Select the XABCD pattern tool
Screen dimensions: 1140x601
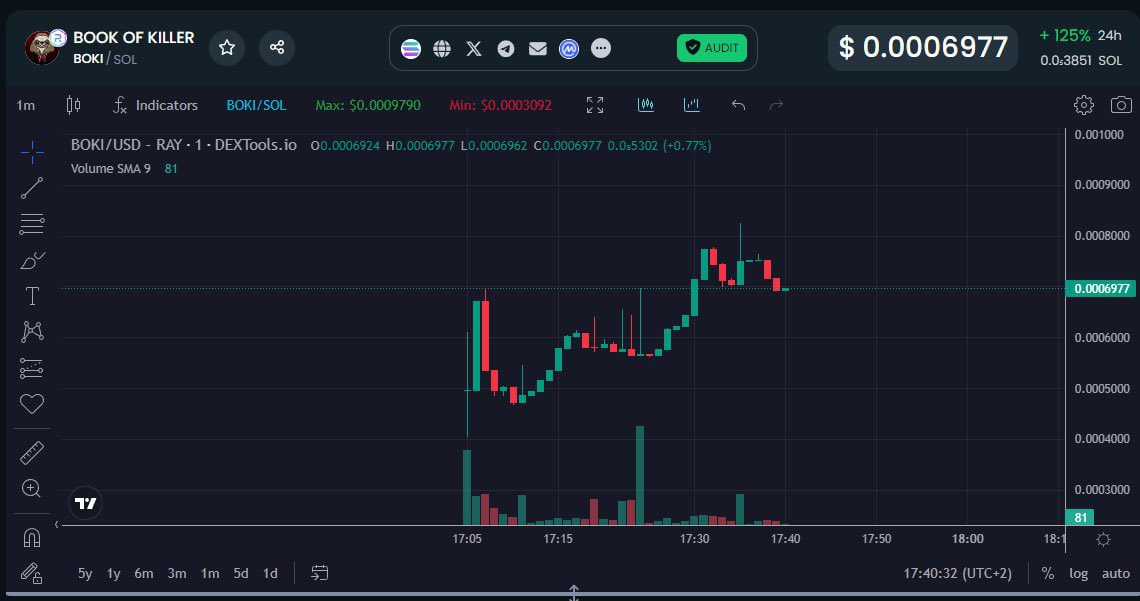[32, 331]
